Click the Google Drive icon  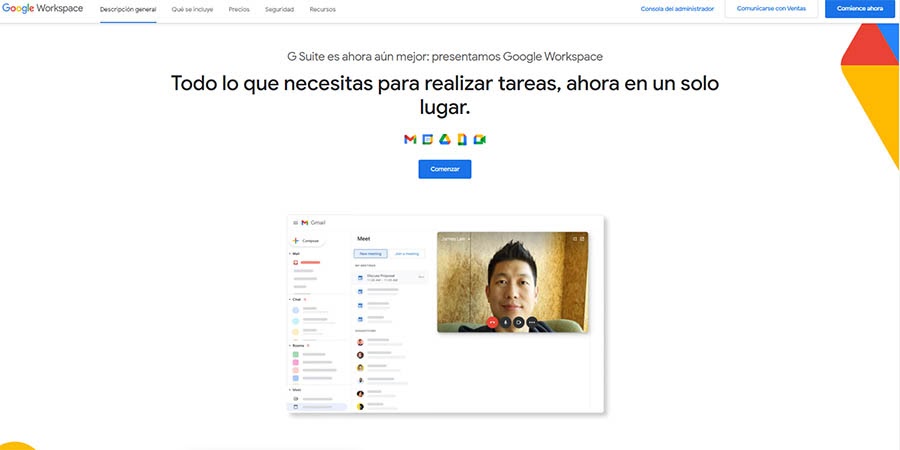(444, 139)
